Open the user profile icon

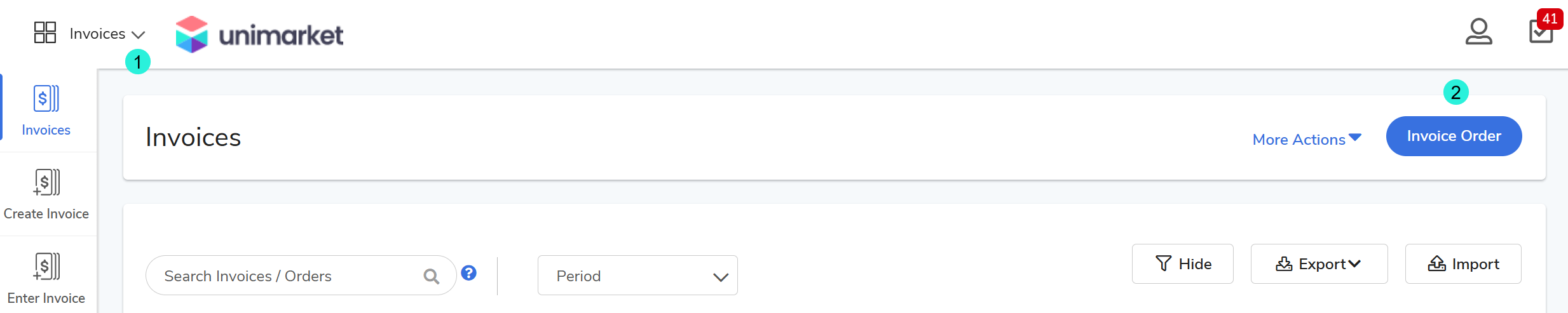pos(1478,32)
